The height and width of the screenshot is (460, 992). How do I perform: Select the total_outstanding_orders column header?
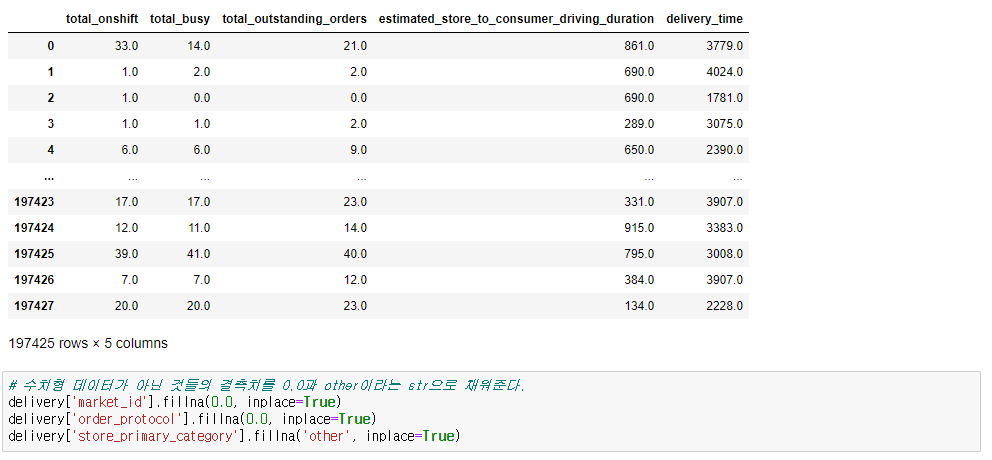294,19
